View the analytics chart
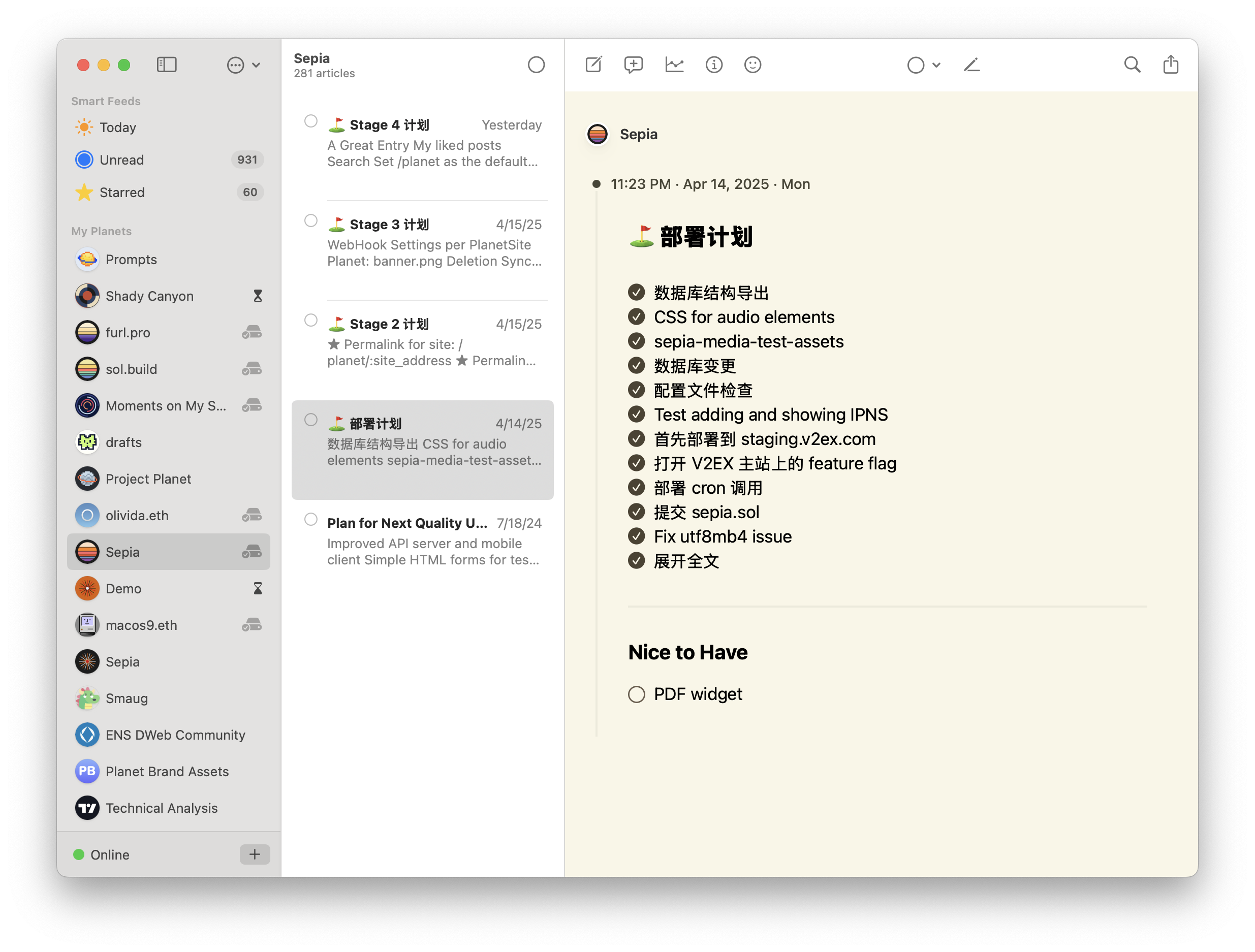 pyautogui.click(x=675, y=65)
